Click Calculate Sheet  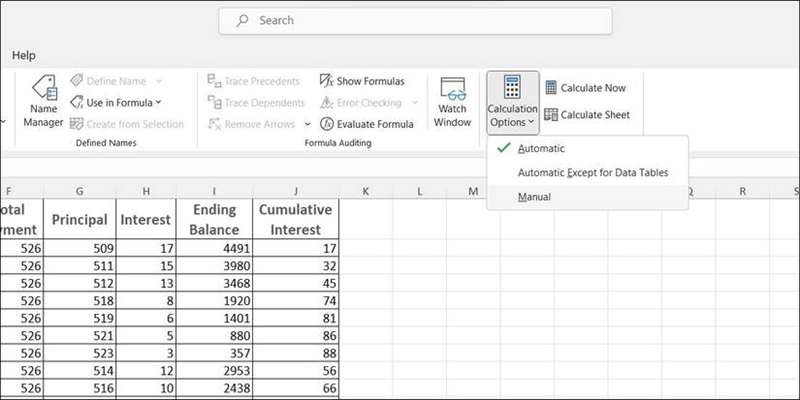pyautogui.click(x=586, y=115)
